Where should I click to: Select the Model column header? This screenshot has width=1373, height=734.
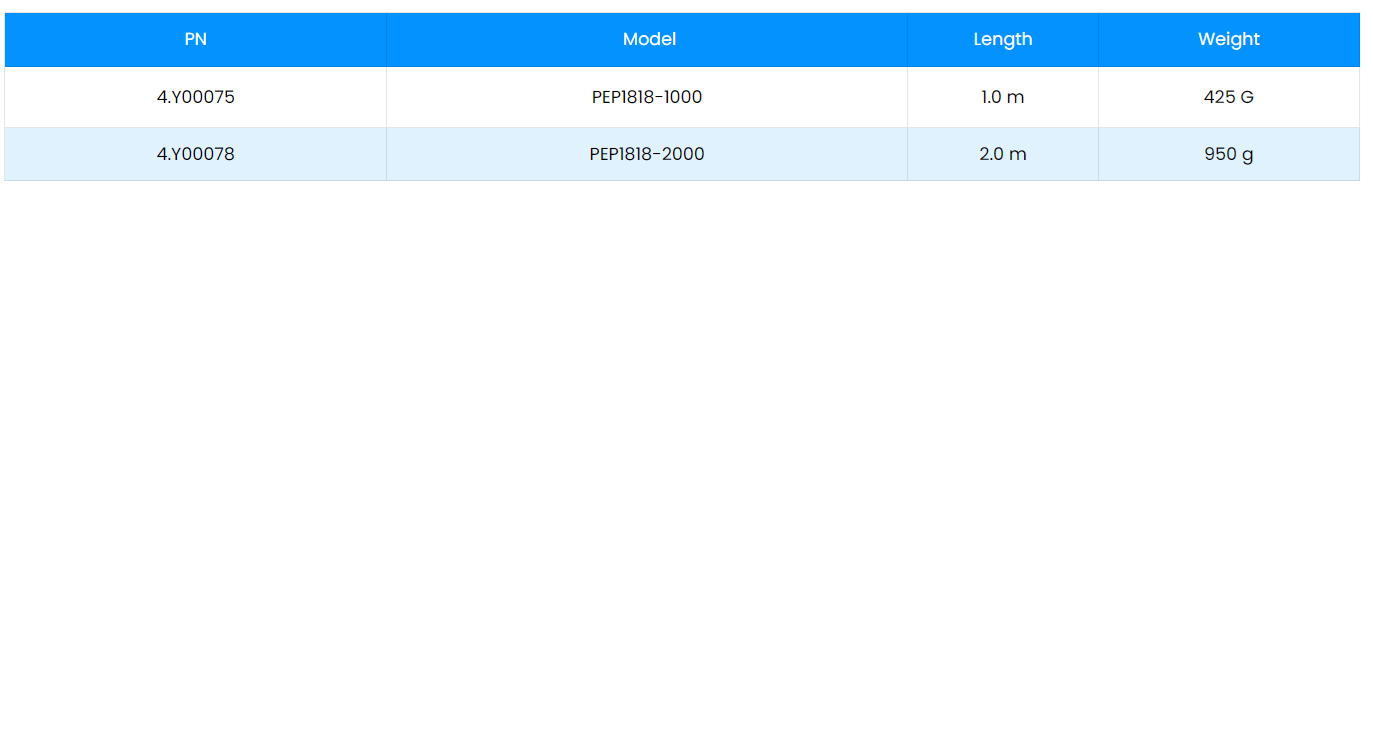point(649,39)
